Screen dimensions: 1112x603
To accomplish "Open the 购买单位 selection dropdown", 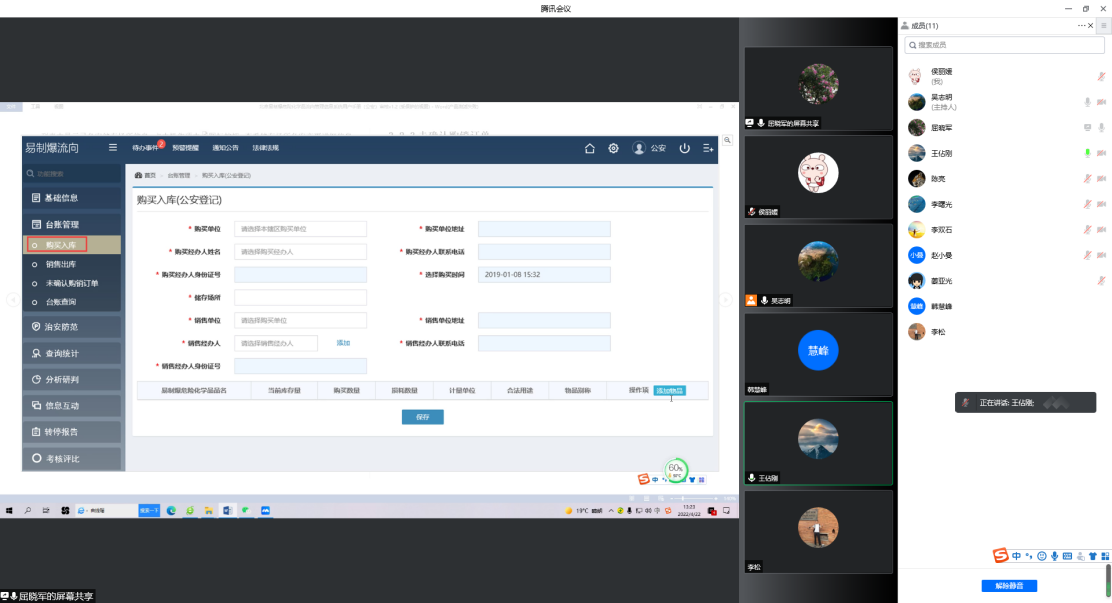I will 300,229.
